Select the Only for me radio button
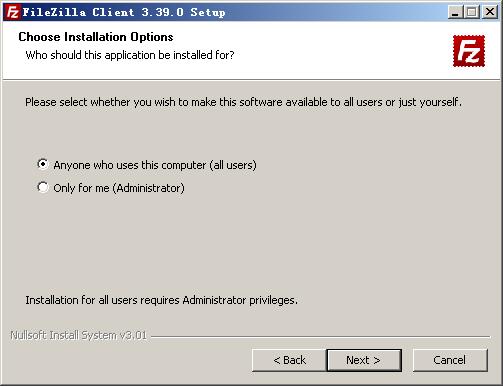The height and width of the screenshot is (386, 503). (x=43, y=187)
